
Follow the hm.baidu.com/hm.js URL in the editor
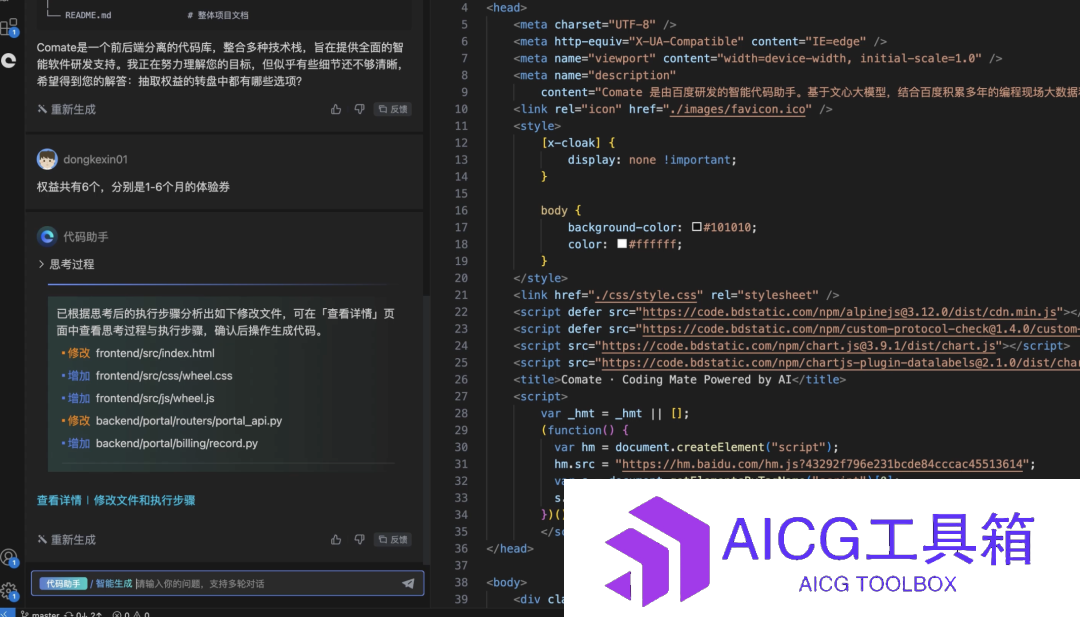click(822, 465)
